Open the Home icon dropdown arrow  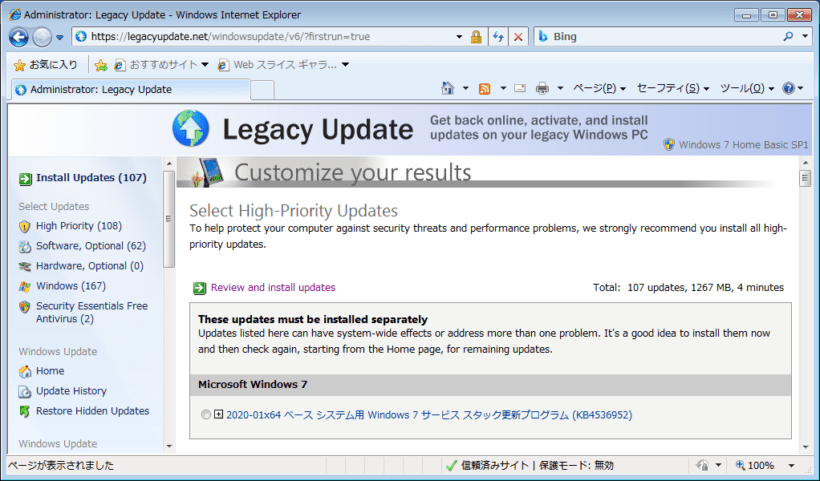465,88
